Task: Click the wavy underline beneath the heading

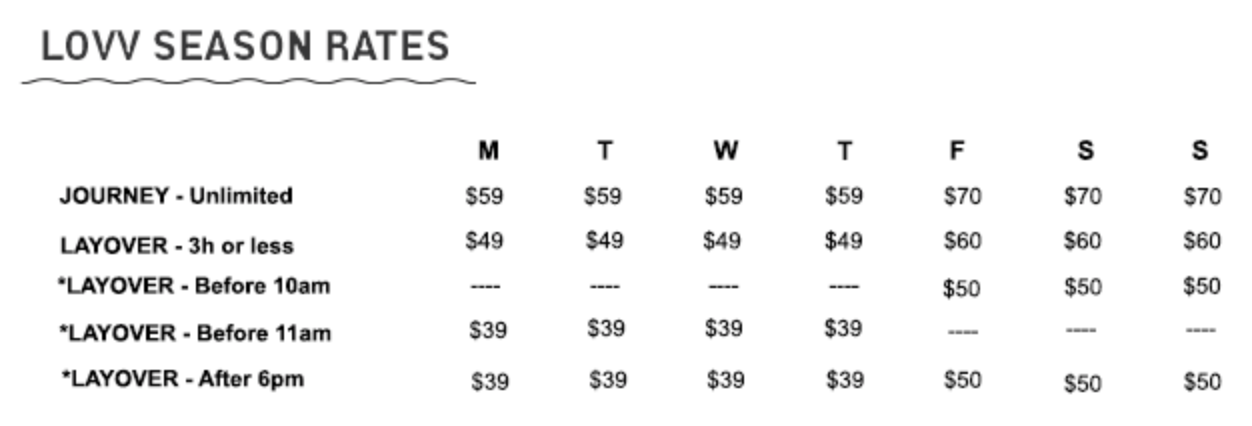Action: point(248,81)
